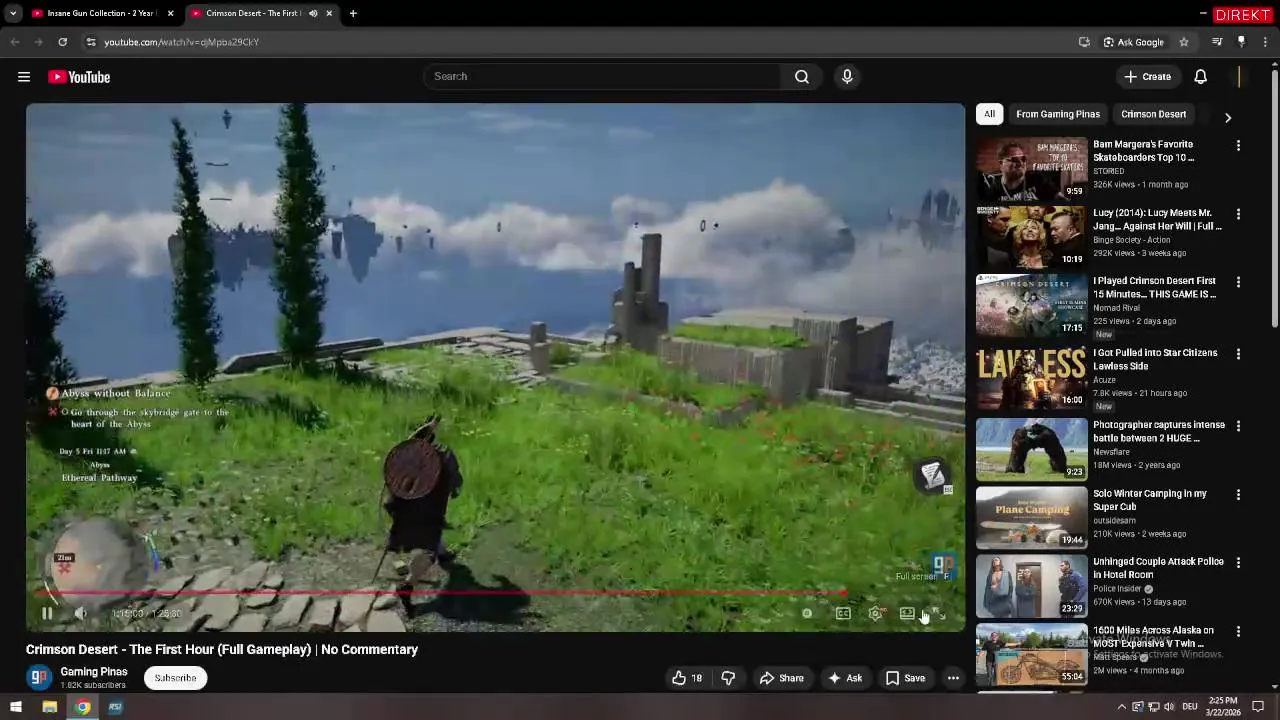
Task: Reload the page
Action: click(62, 42)
